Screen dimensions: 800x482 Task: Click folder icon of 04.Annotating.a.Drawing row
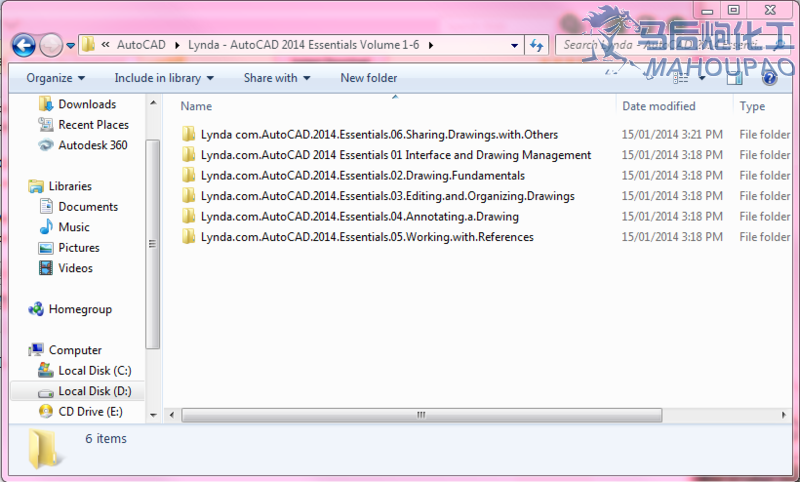tap(188, 216)
